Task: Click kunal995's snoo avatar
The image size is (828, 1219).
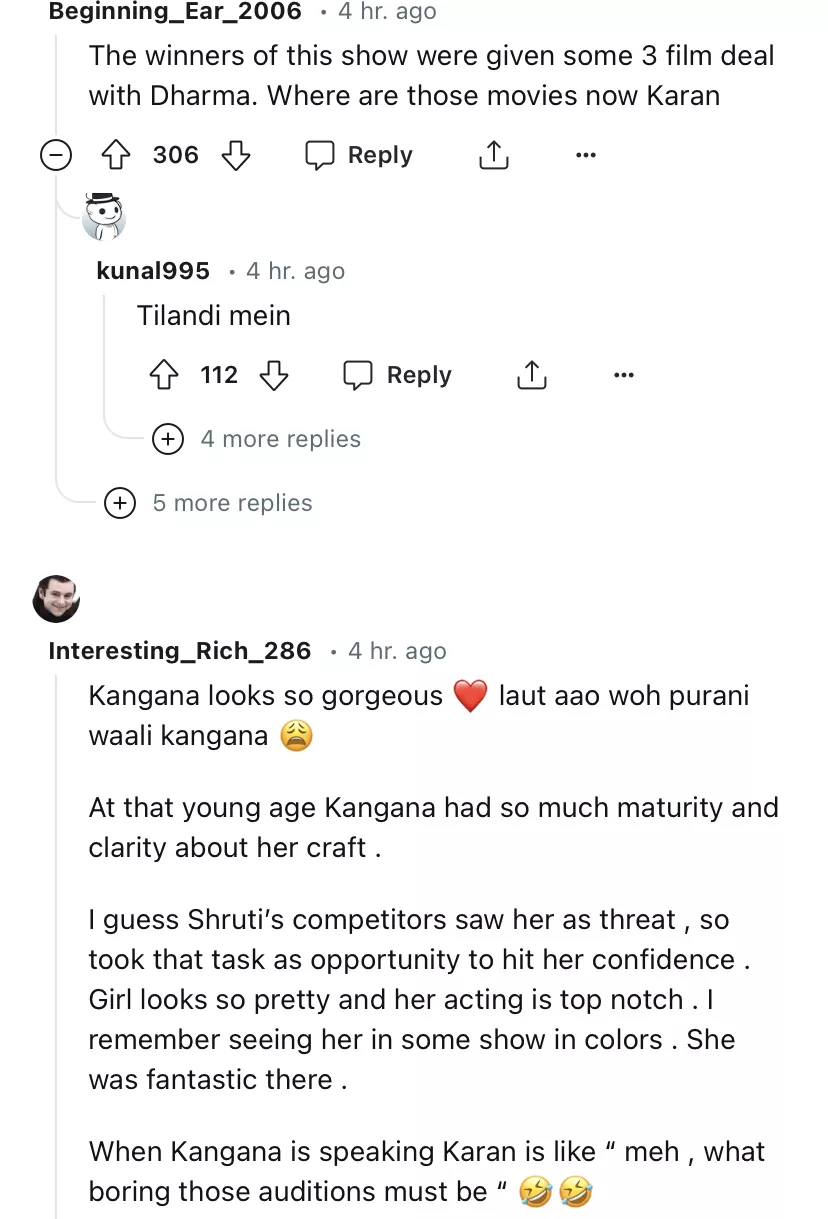Action: coord(104,216)
